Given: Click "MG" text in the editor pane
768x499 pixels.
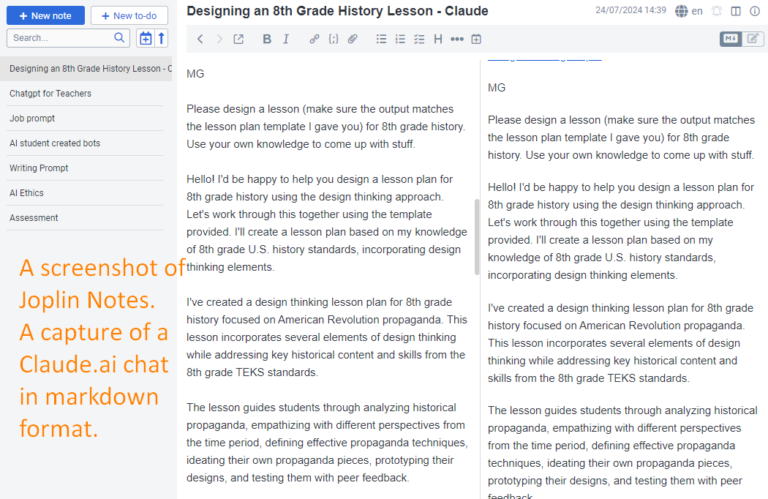Looking at the screenshot, I should (195, 74).
